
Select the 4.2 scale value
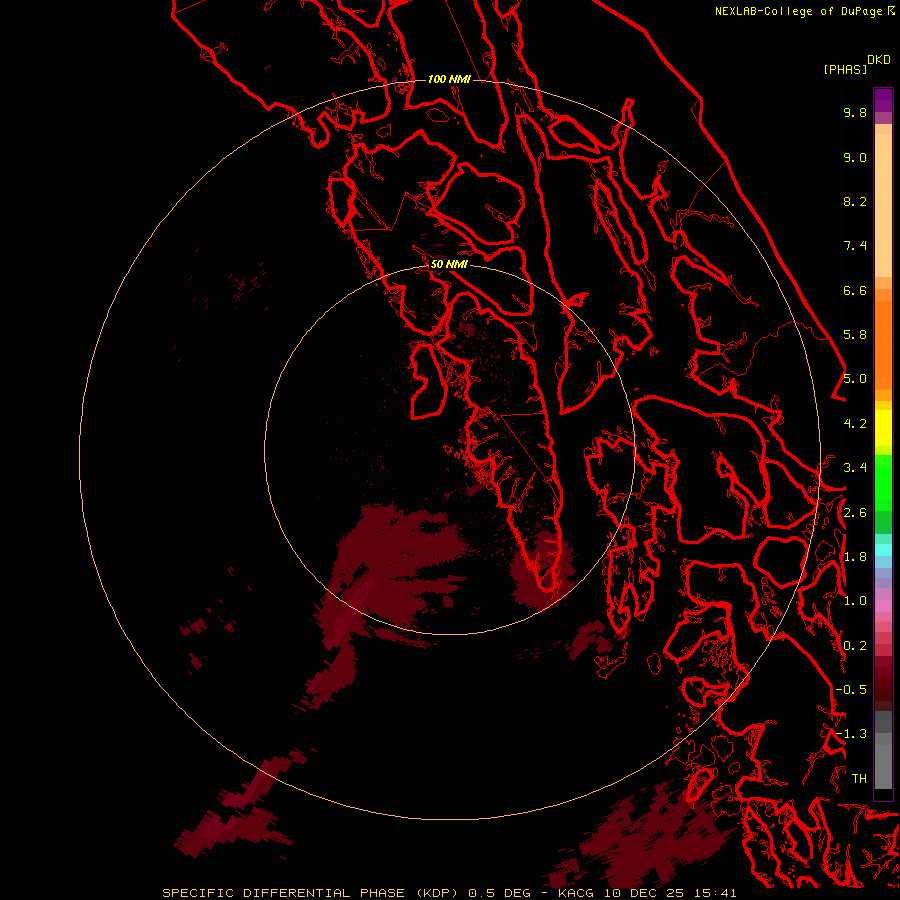click(855, 424)
